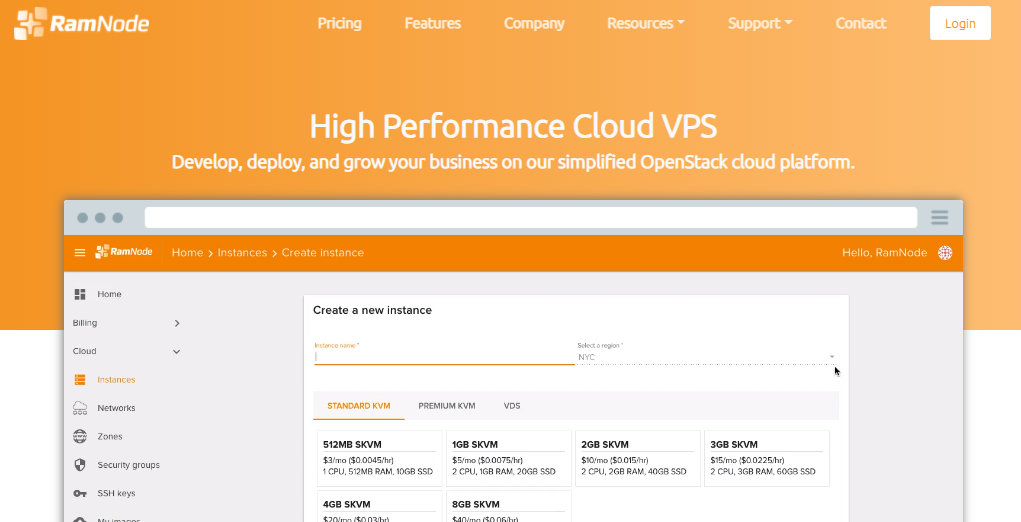This screenshot has height=522, width=1021.
Task: Click the Security groups shield icon
Action: point(80,465)
